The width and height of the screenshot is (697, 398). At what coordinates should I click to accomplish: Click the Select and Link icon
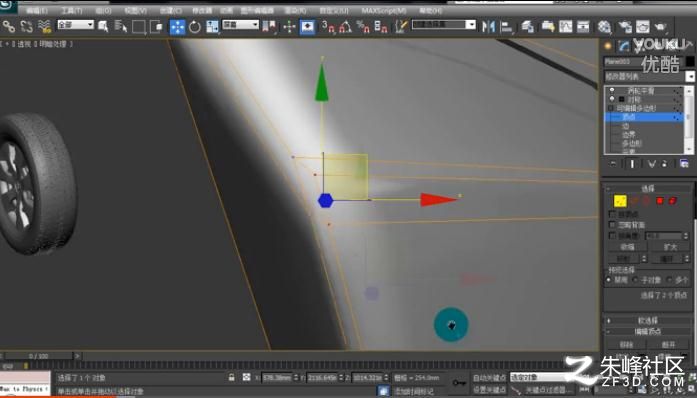pyautogui.click(x=8, y=27)
